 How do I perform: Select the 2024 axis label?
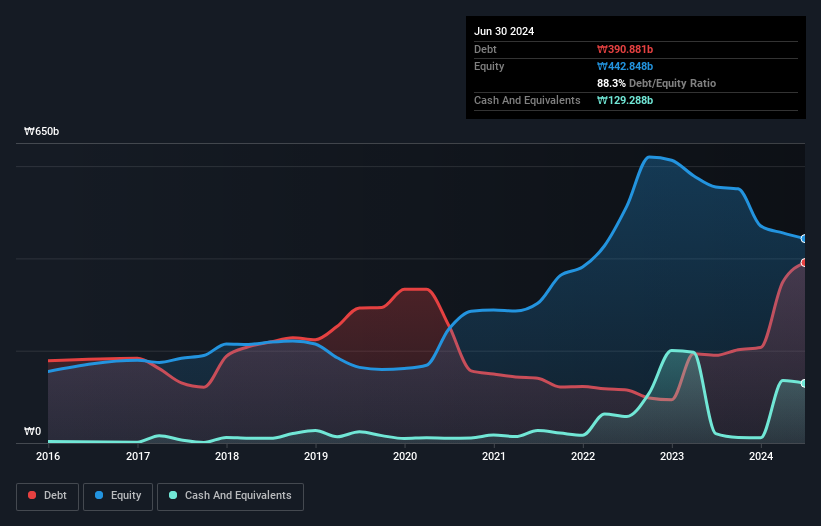tap(761, 456)
